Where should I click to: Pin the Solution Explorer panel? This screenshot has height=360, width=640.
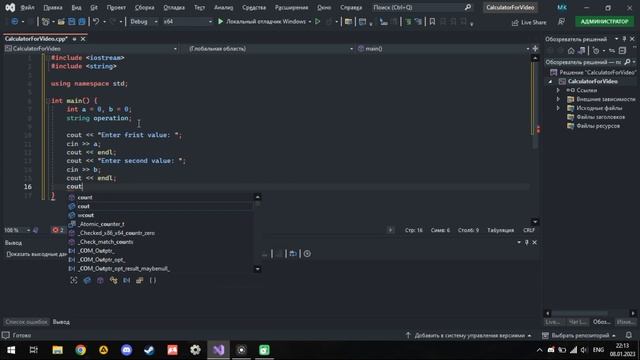coord(624,39)
